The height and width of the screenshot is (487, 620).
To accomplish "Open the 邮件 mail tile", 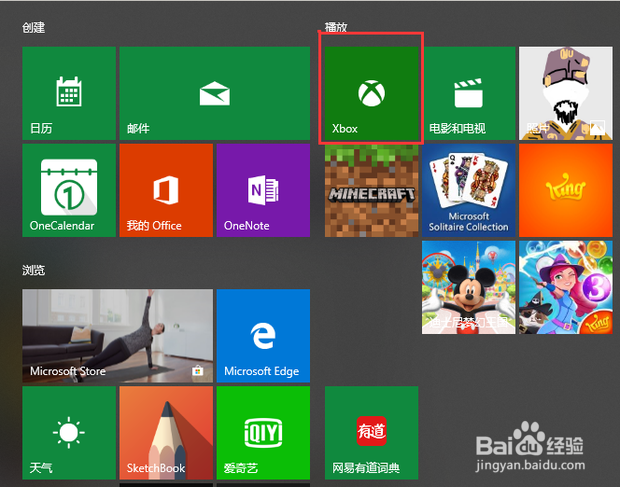I will click(x=215, y=93).
